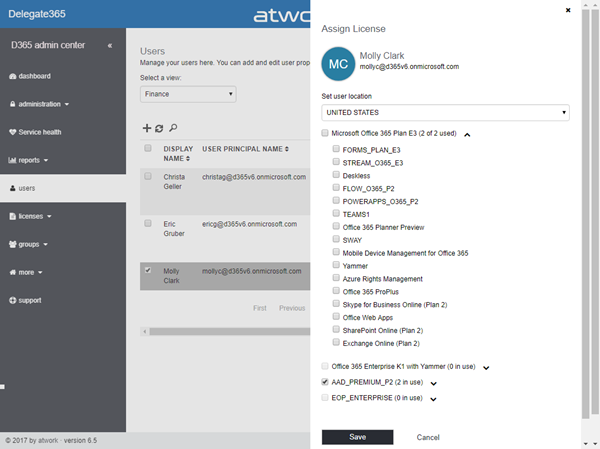Sort by Display Name column
The image size is (600, 449).
pyautogui.click(x=178, y=153)
